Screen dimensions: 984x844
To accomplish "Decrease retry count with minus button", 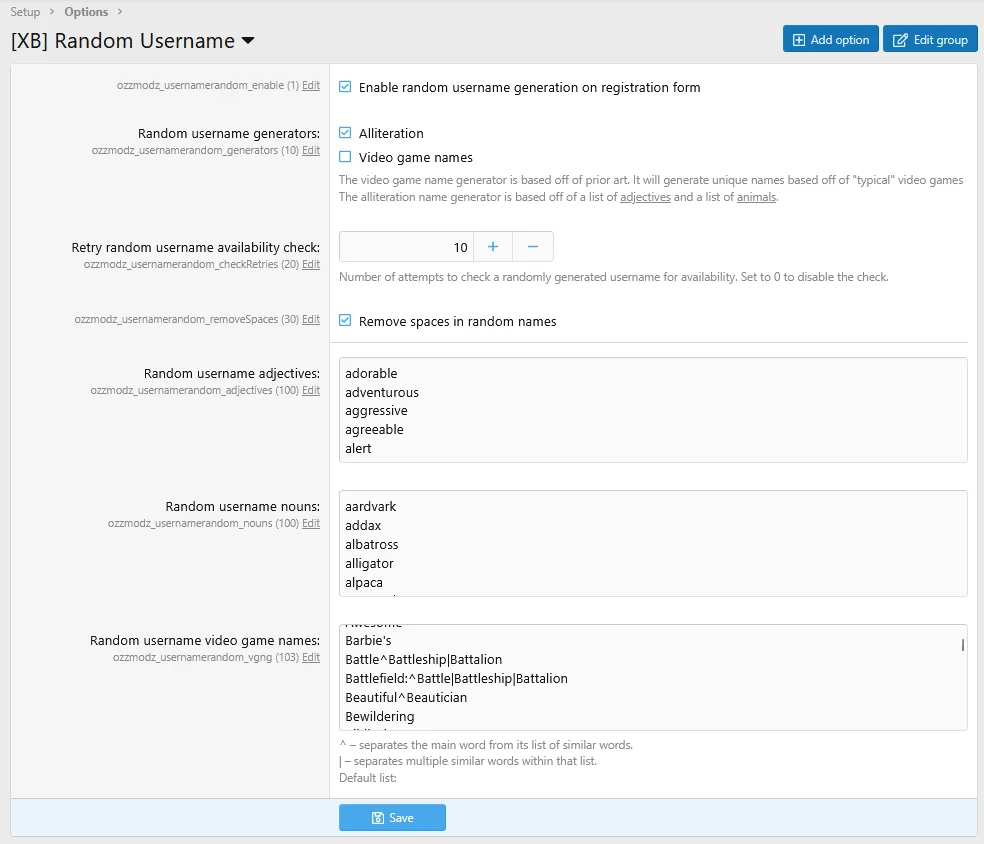I will (x=533, y=247).
